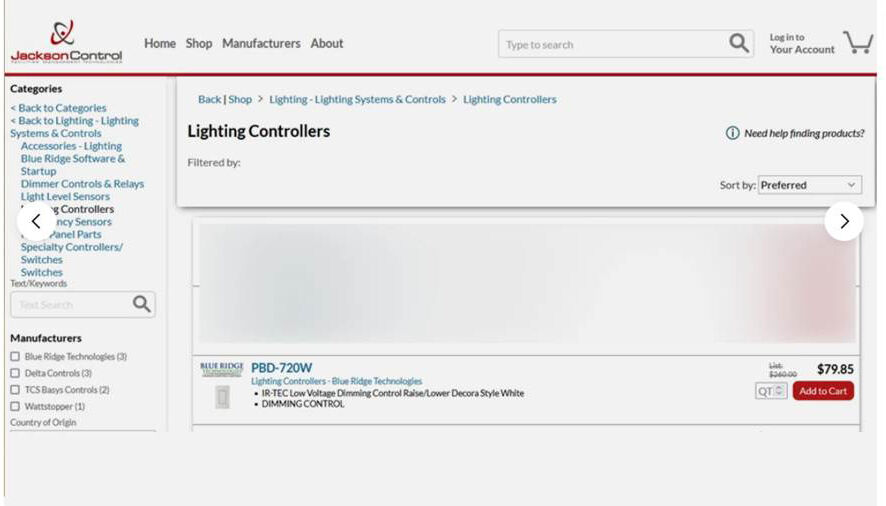Open the Manufacturers menu item
Image resolution: width=886 pixels, height=506 pixels.
coord(261,44)
